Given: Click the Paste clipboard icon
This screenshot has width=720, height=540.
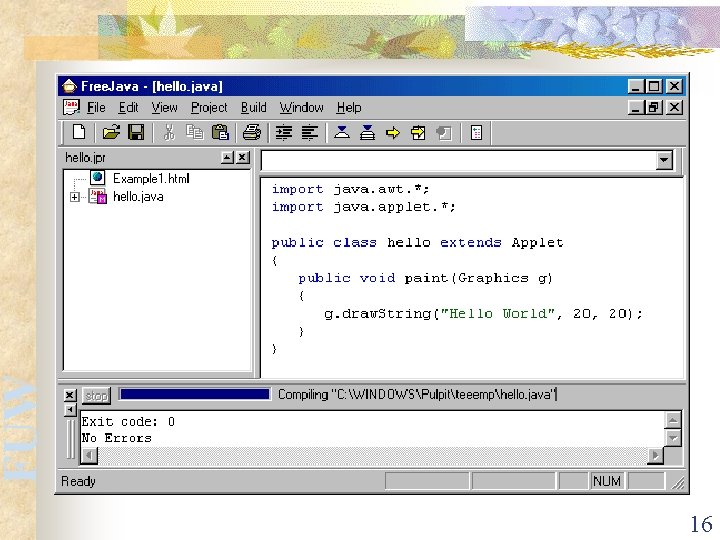Looking at the screenshot, I should [x=220, y=133].
